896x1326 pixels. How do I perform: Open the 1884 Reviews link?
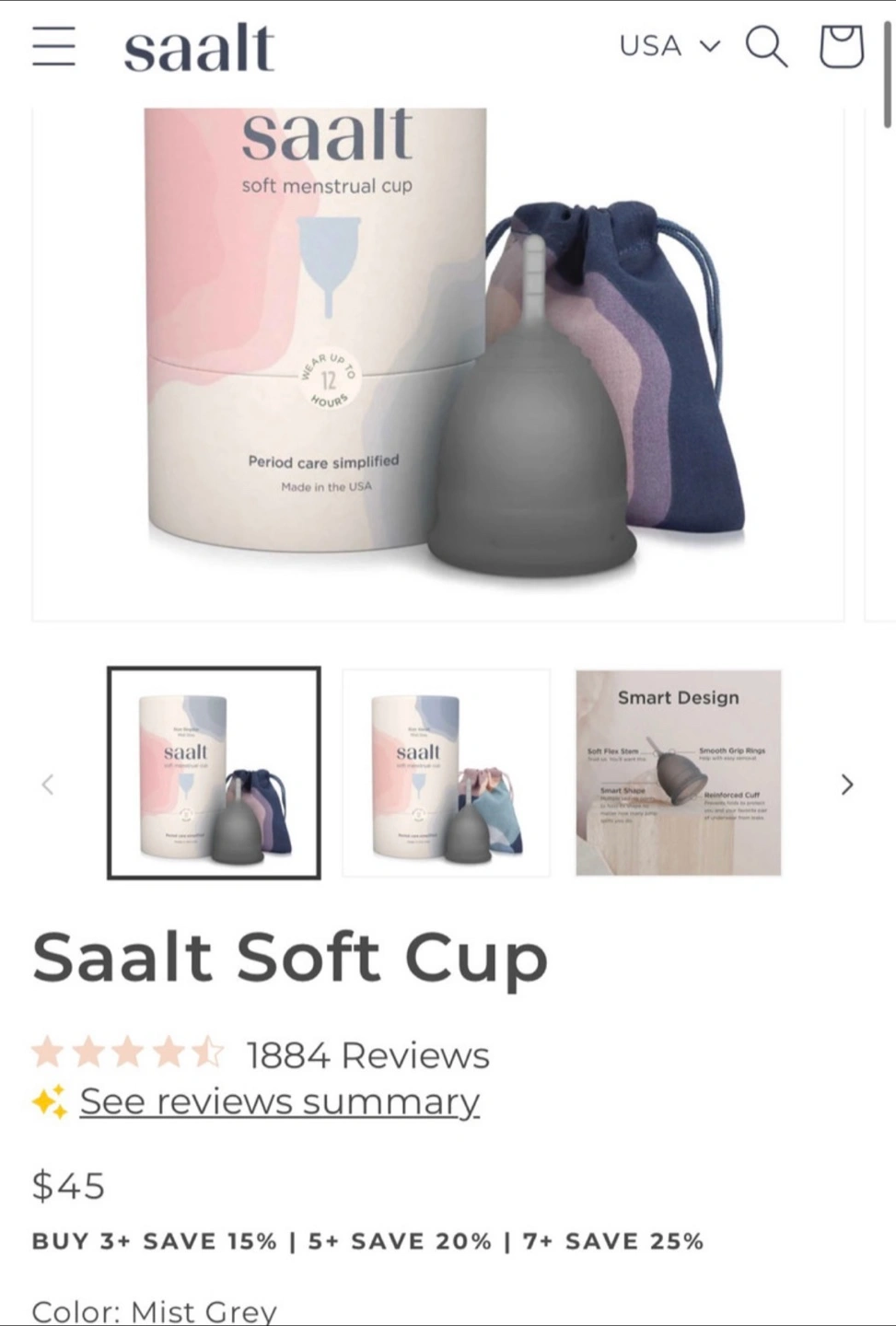368,1055
